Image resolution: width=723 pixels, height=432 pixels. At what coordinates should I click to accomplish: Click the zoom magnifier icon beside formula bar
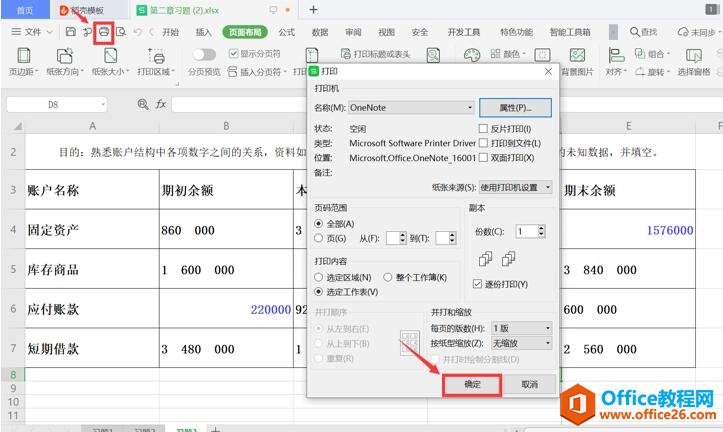pos(142,104)
